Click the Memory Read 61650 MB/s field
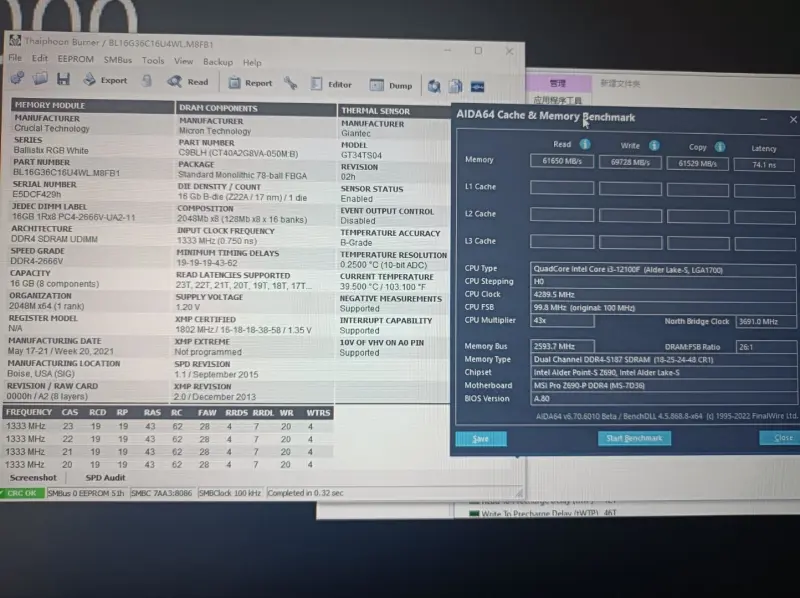This screenshot has height=598, width=800. tap(562, 161)
